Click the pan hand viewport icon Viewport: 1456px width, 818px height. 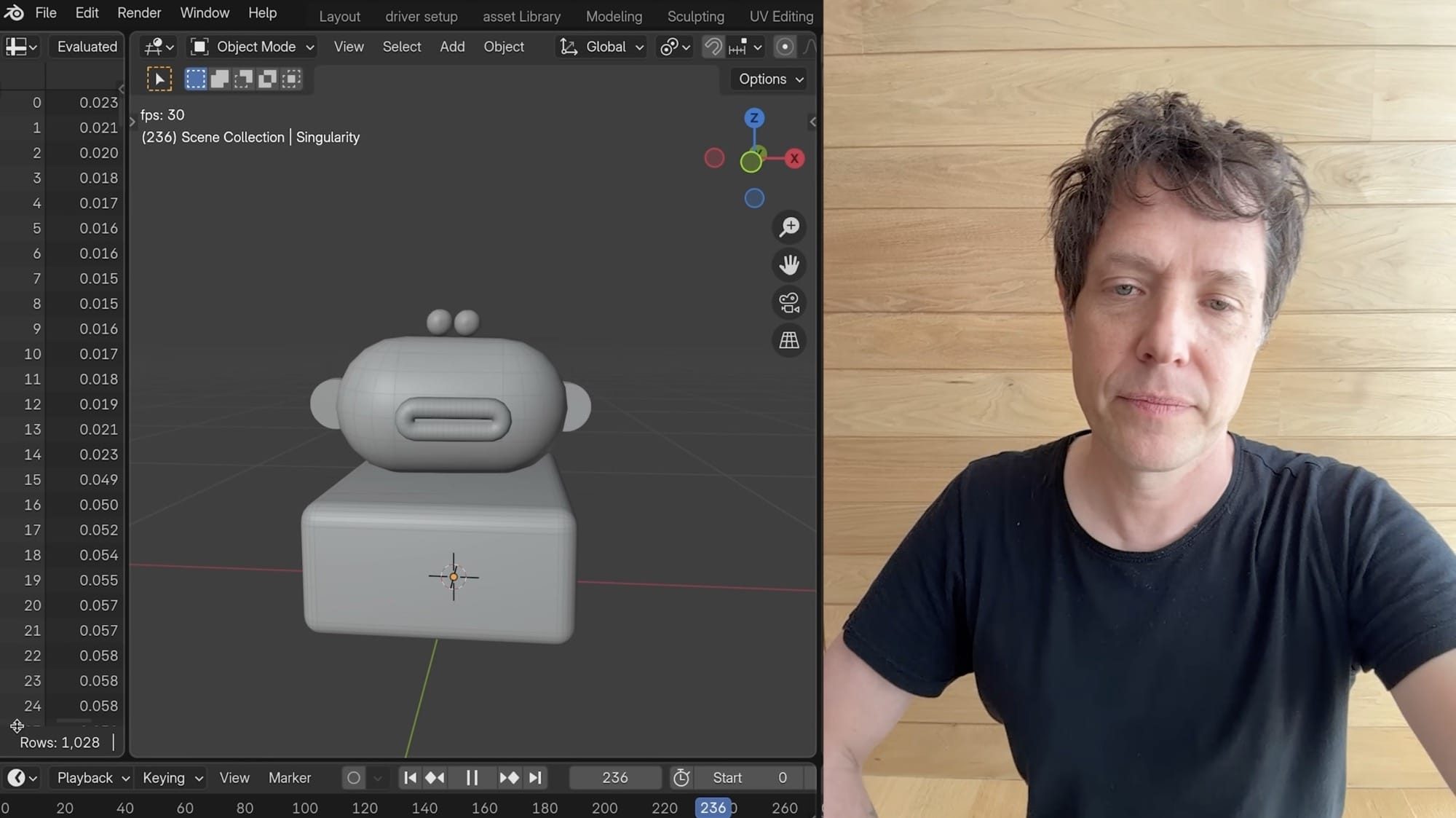pyautogui.click(x=789, y=264)
